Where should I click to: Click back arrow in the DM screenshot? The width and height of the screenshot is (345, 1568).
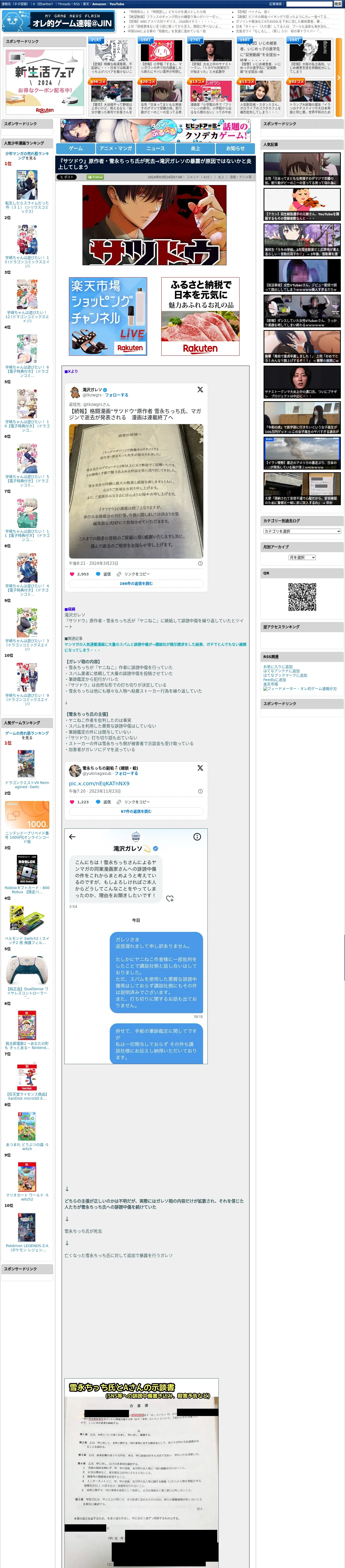click(x=72, y=837)
